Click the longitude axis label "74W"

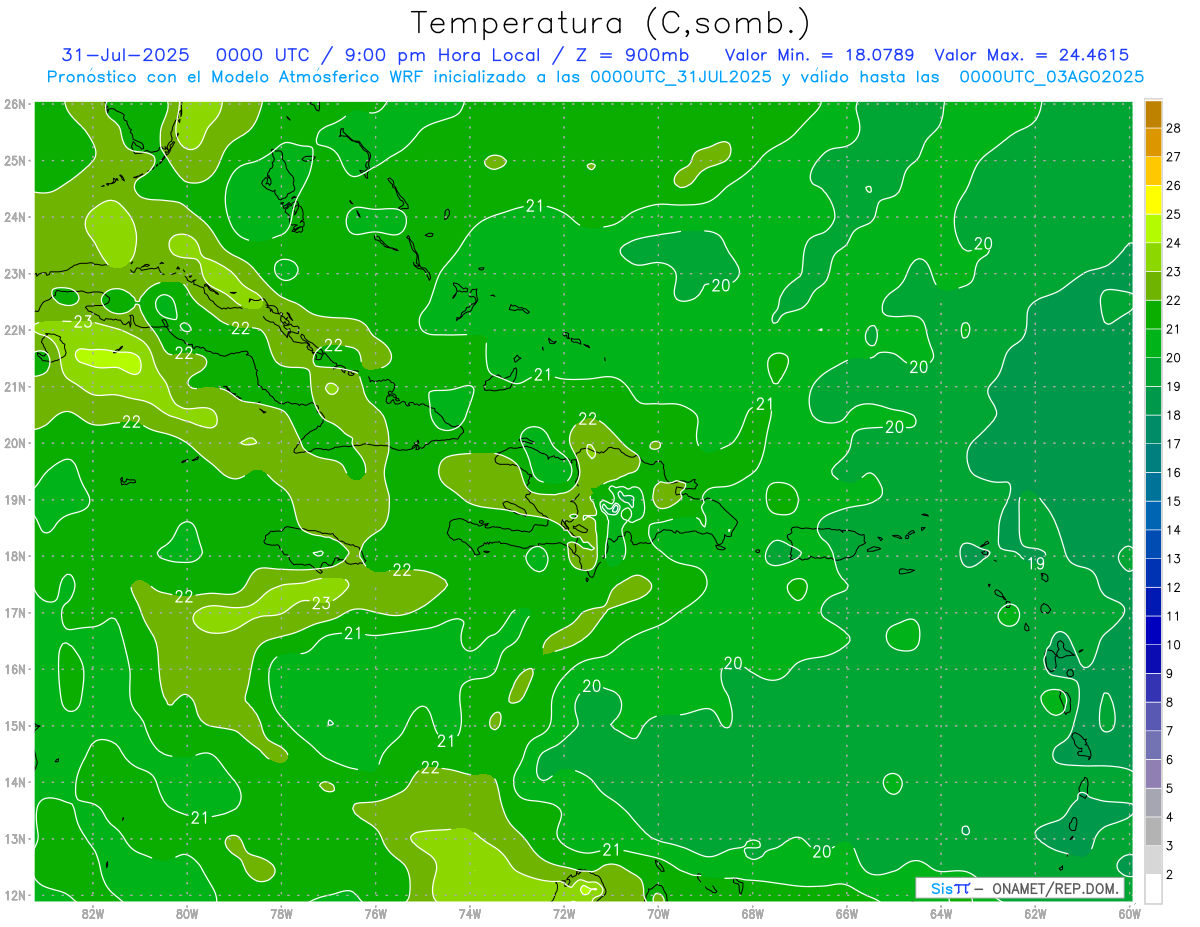point(470,913)
